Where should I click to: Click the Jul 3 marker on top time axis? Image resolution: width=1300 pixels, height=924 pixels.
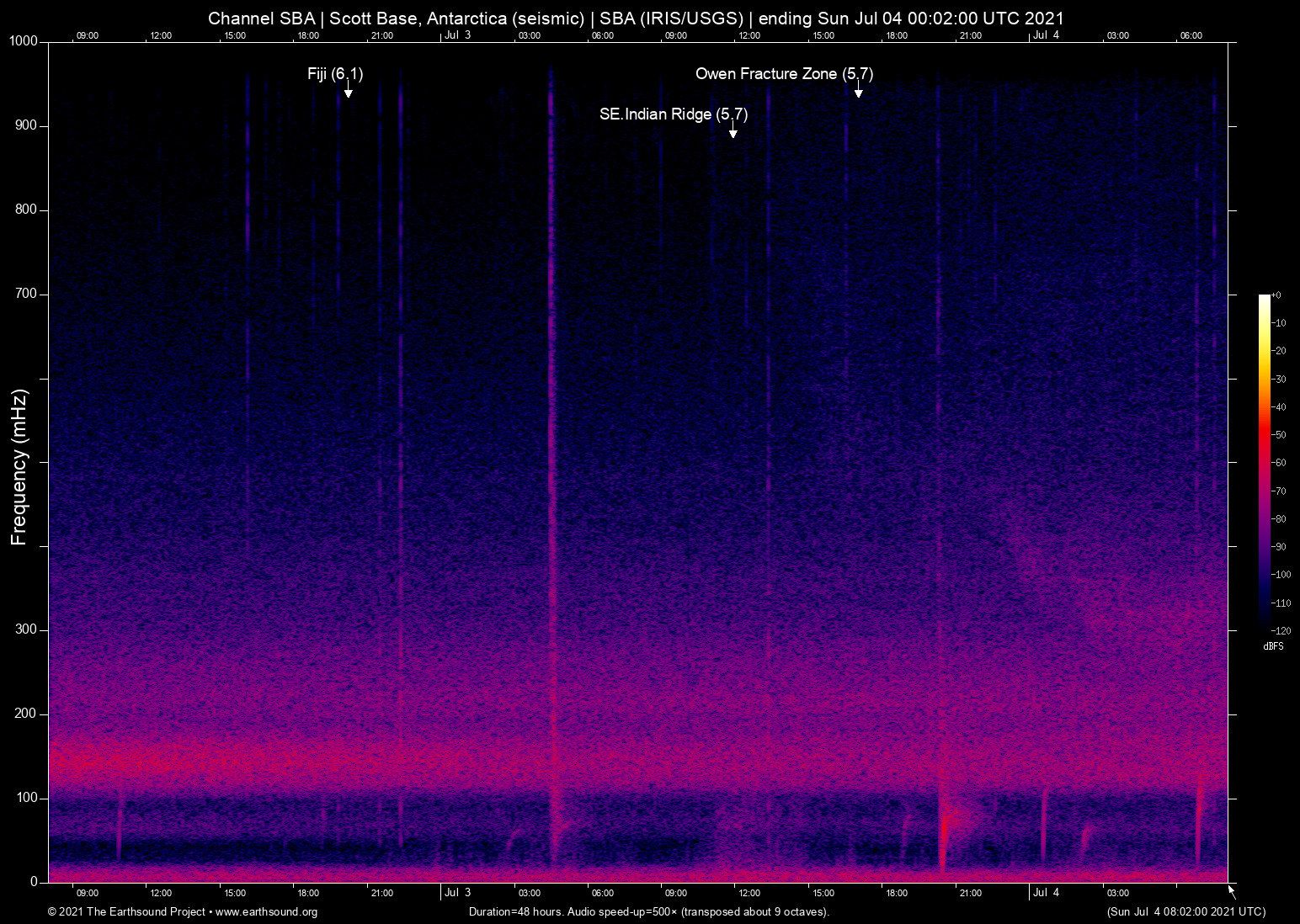click(457, 35)
